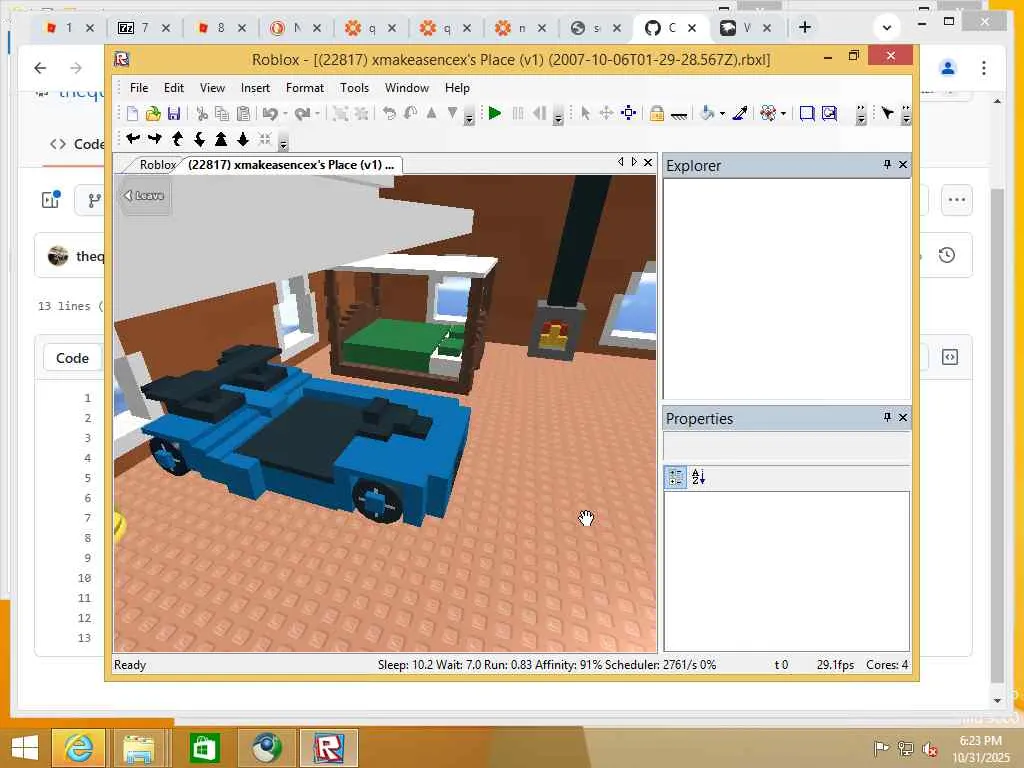Viewport: 1024px width, 768px height.
Task: Tilt camera up with curved arrow
Action: [177, 138]
